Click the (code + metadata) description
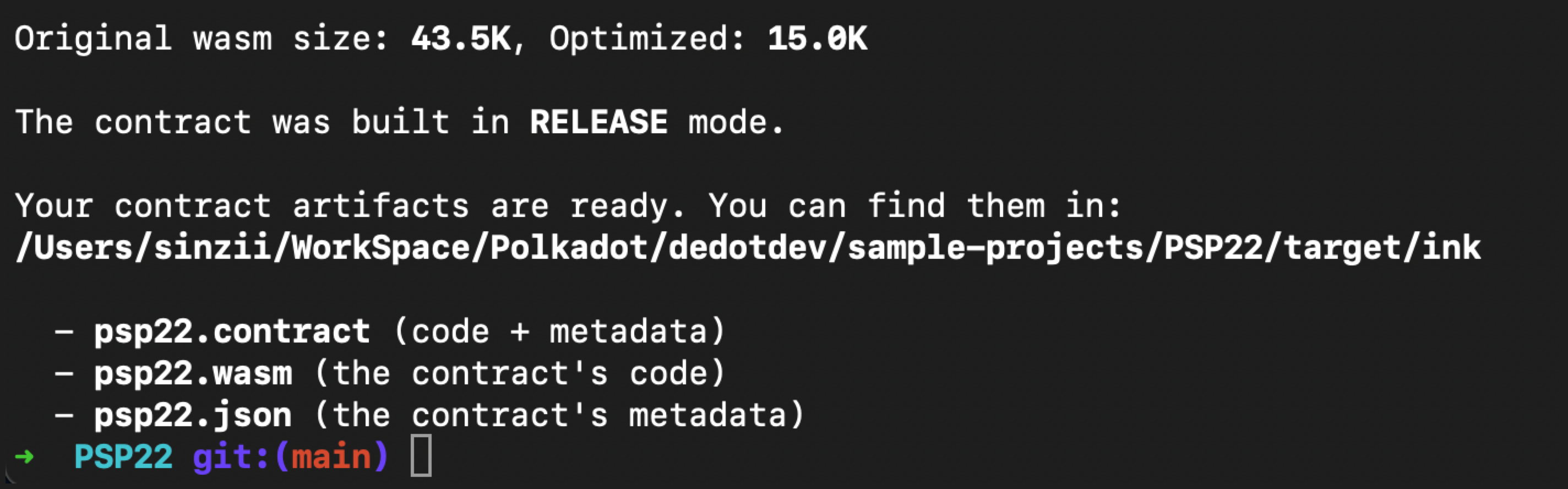The height and width of the screenshot is (489, 1568). [560, 332]
